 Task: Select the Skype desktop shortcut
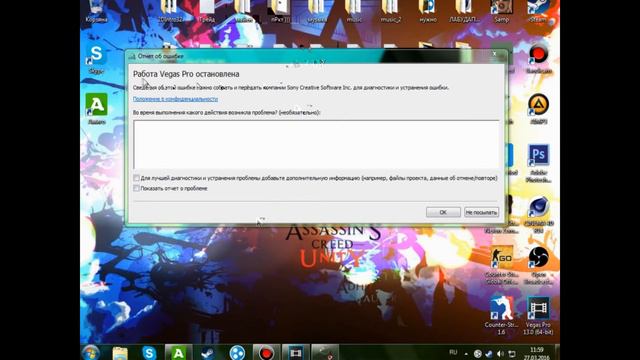pos(96,58)
